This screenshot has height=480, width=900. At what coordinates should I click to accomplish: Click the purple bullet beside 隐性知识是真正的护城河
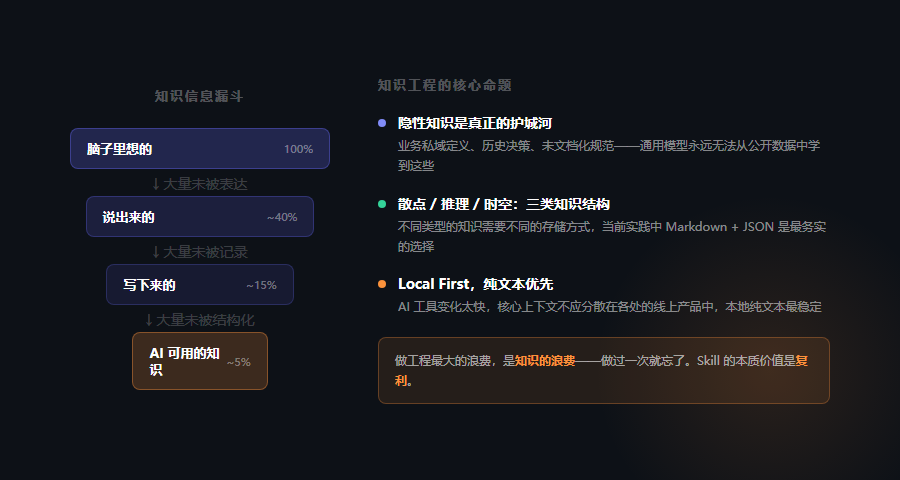[382, 123]
